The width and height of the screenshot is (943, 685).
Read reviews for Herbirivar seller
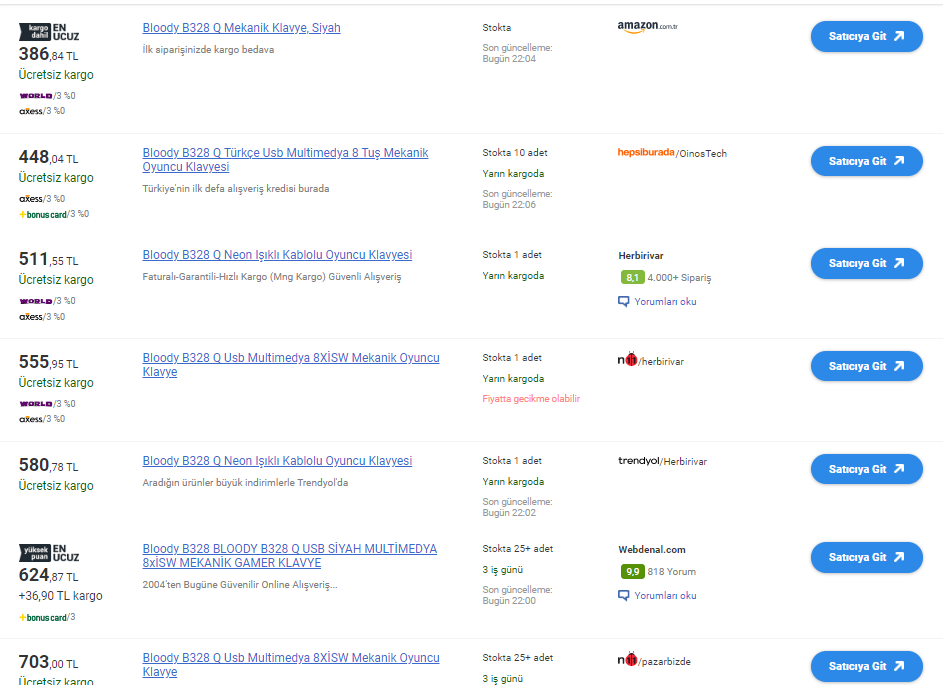click(x=665, y=301)
